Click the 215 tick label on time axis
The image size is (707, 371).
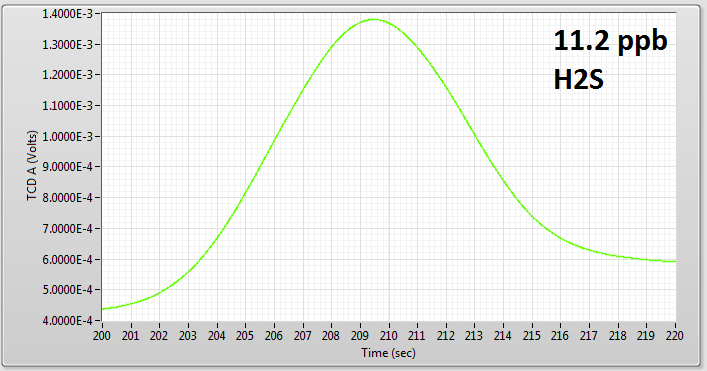[x=532, y=336]
